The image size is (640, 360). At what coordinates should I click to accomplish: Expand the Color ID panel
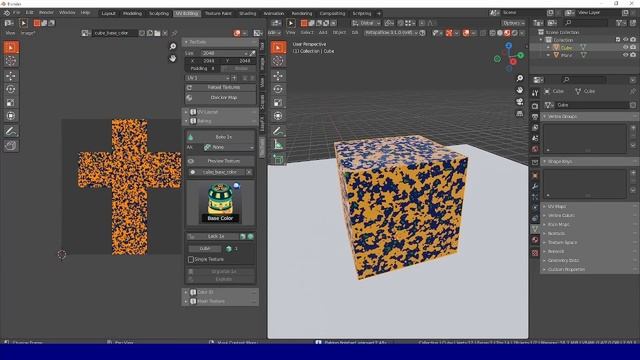220,292
